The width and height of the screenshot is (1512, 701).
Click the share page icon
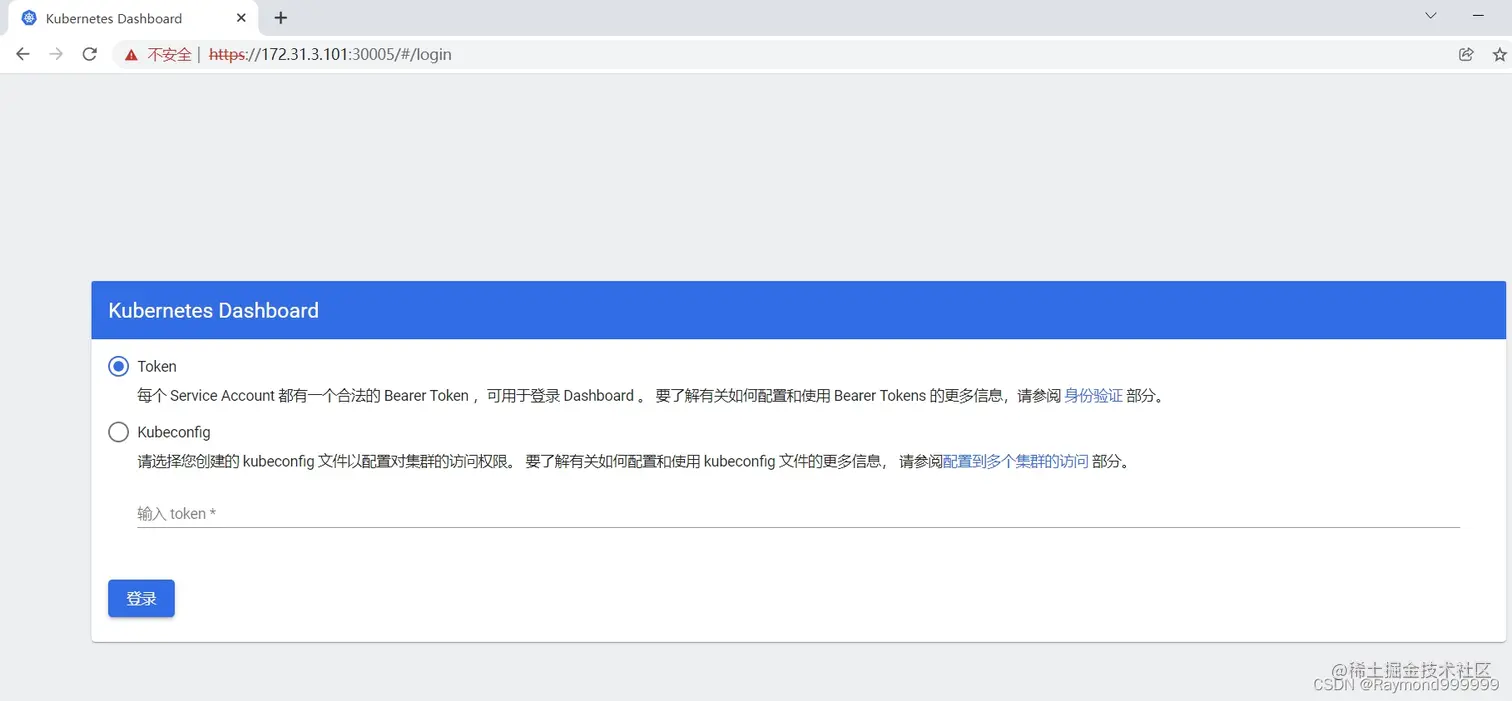click(x=1466, y=54)
